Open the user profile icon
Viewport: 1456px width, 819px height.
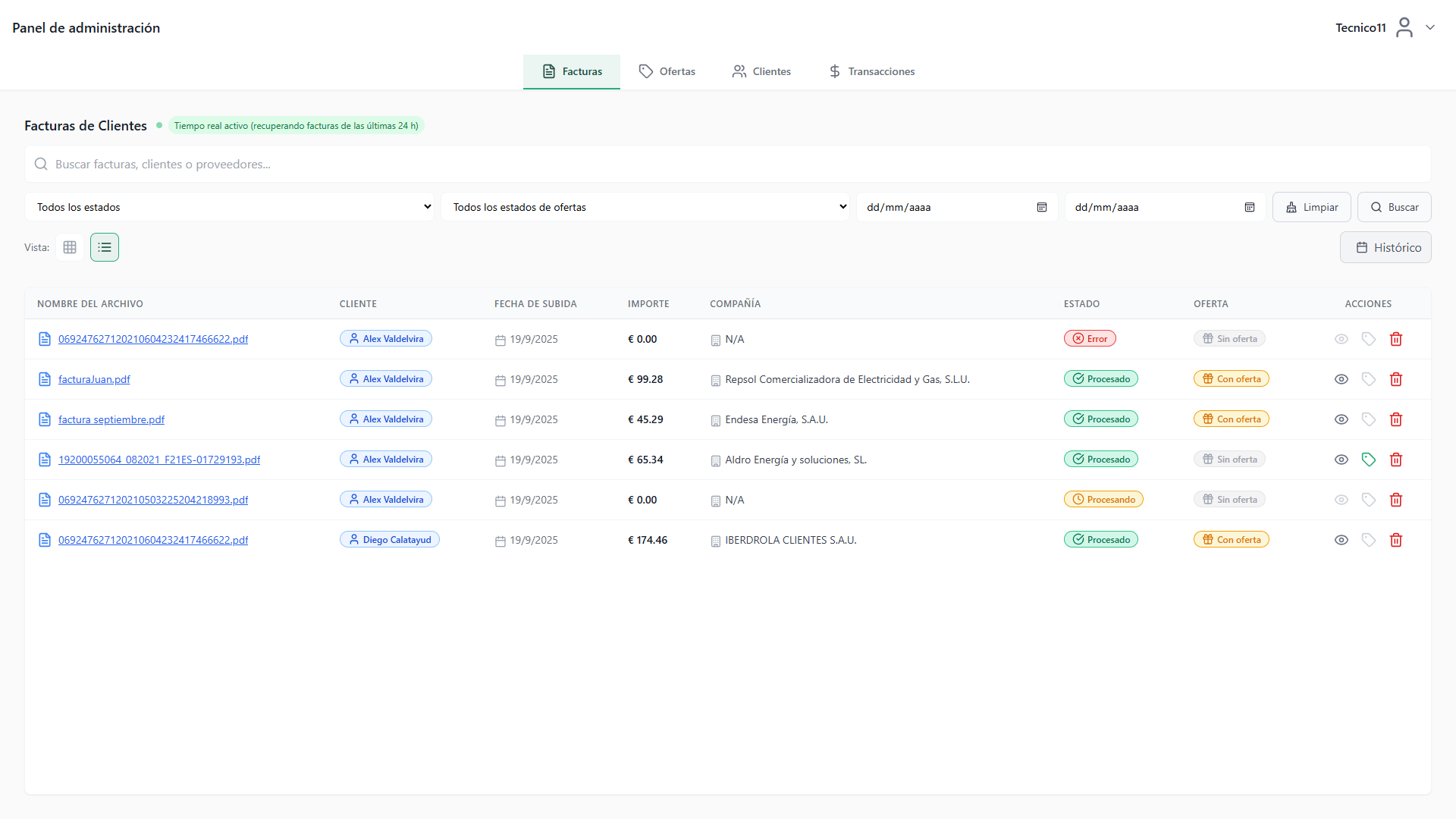pyautogui.click(x=1404, y=27)
